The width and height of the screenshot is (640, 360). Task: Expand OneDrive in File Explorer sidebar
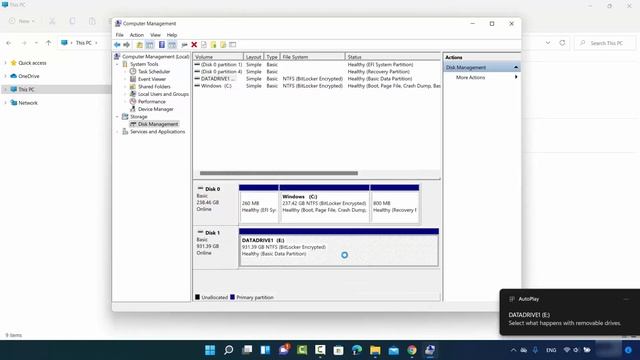pos(5,76)
